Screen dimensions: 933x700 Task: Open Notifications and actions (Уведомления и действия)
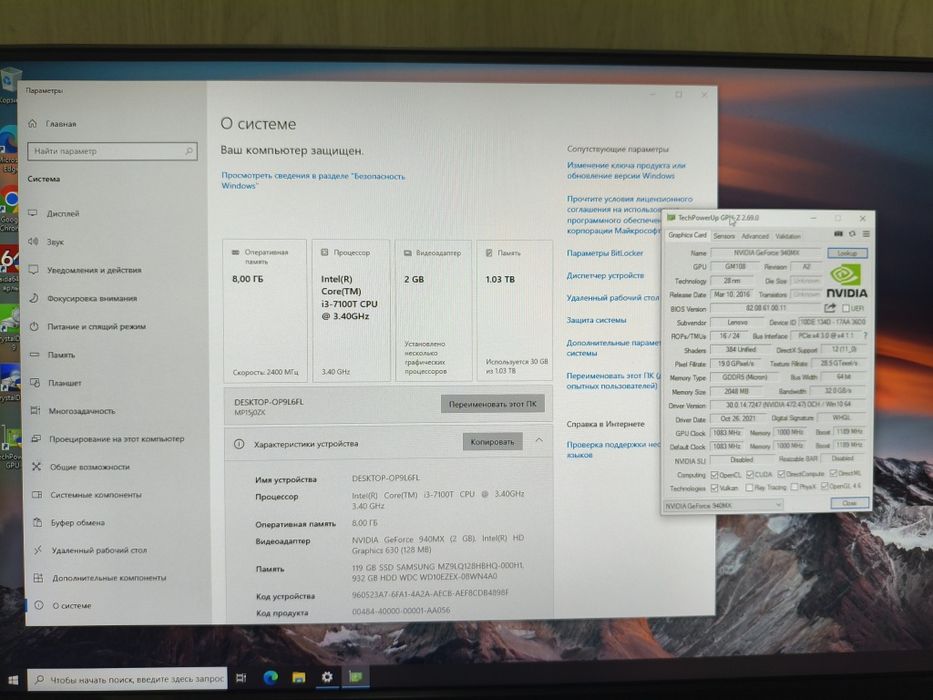coord(94,270)
